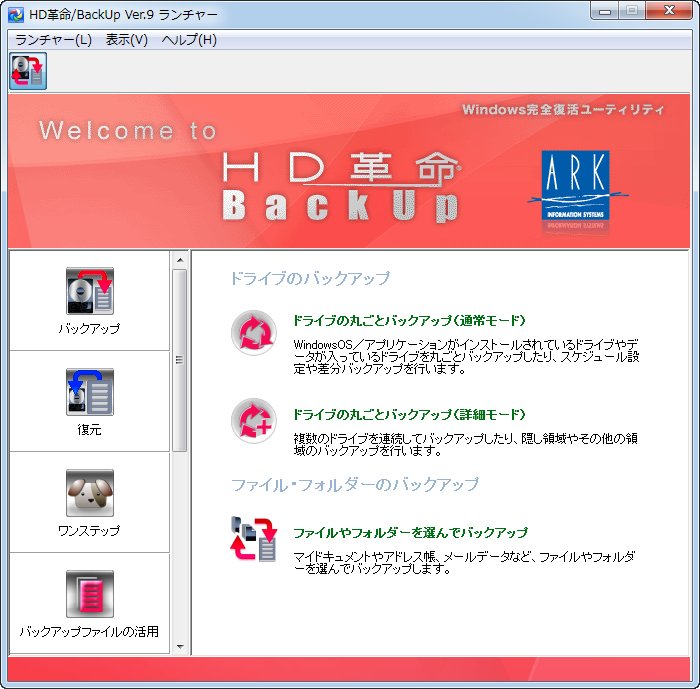Click the Windows完全復活ユーティリティ banner text

point(563,109)
